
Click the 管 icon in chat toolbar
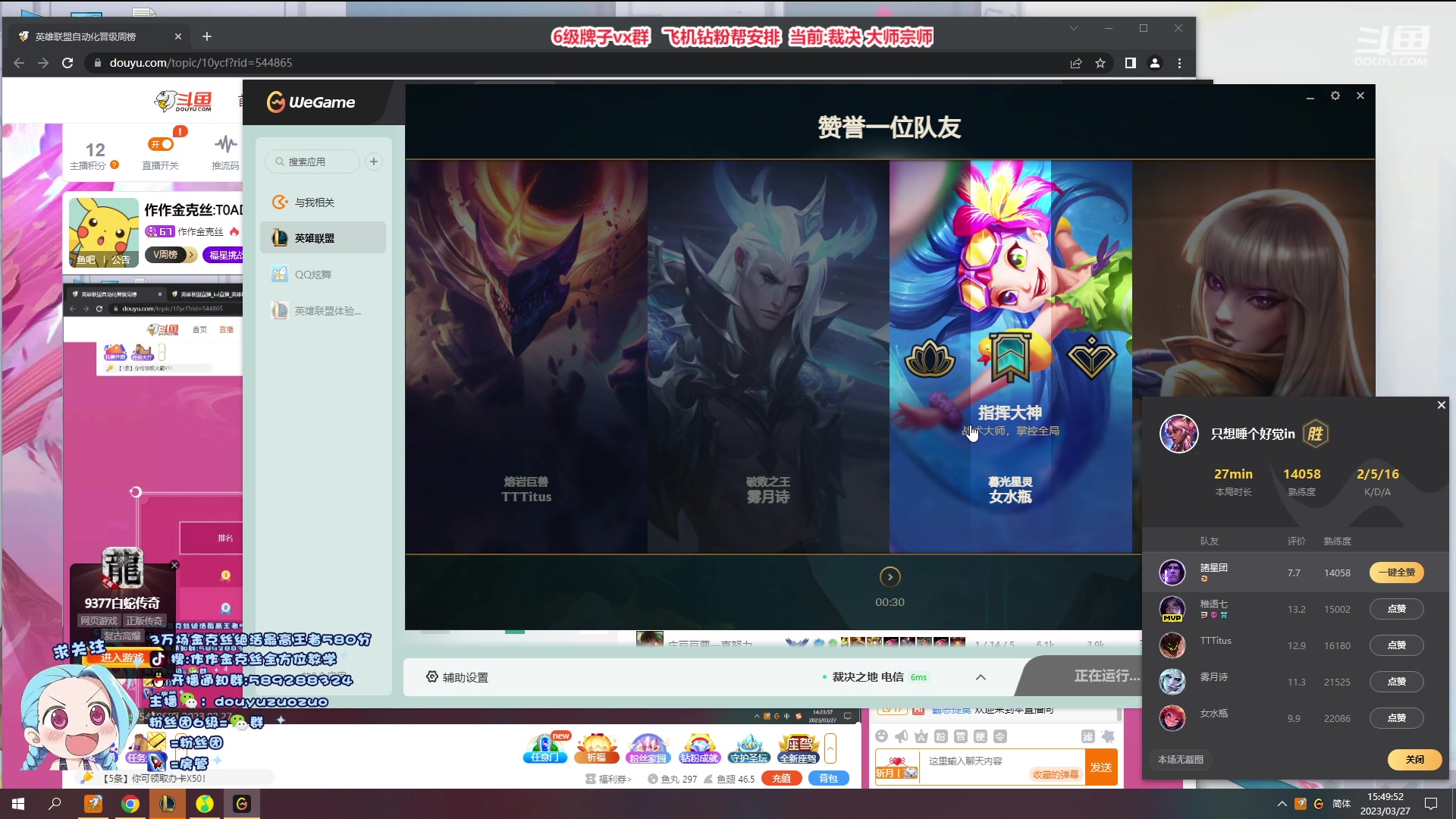pyautogui.click(x=960, y=736)
